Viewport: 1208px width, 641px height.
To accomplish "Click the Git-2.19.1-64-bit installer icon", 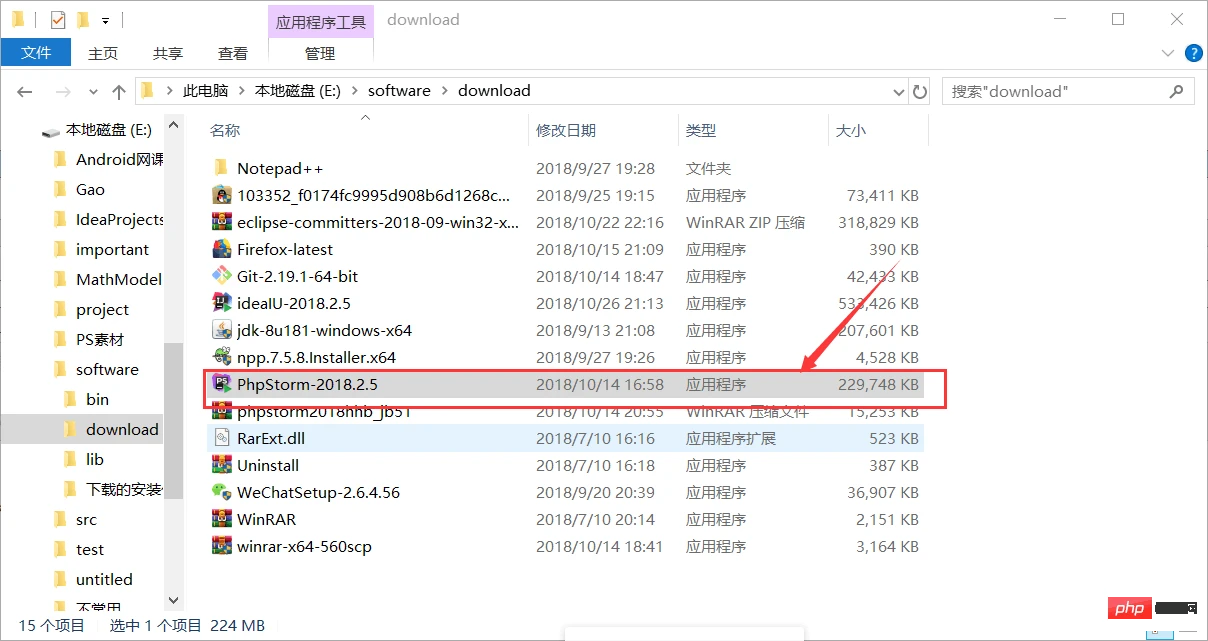I will coord(222,276).
